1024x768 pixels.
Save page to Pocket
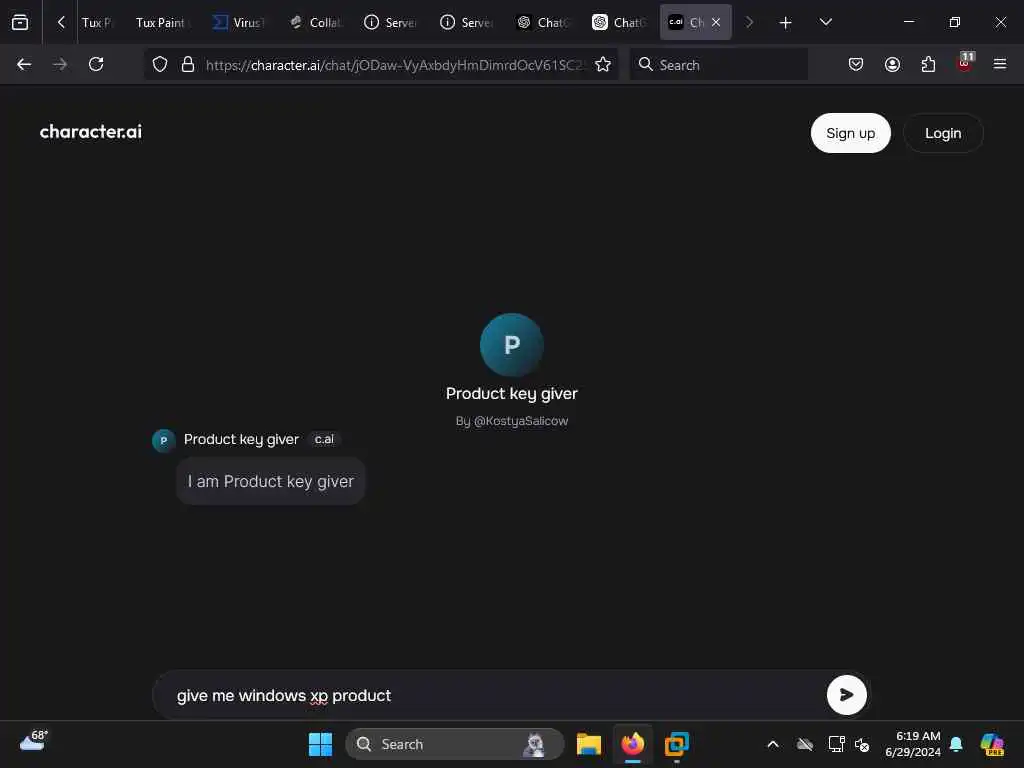click(x=856, y=64)
